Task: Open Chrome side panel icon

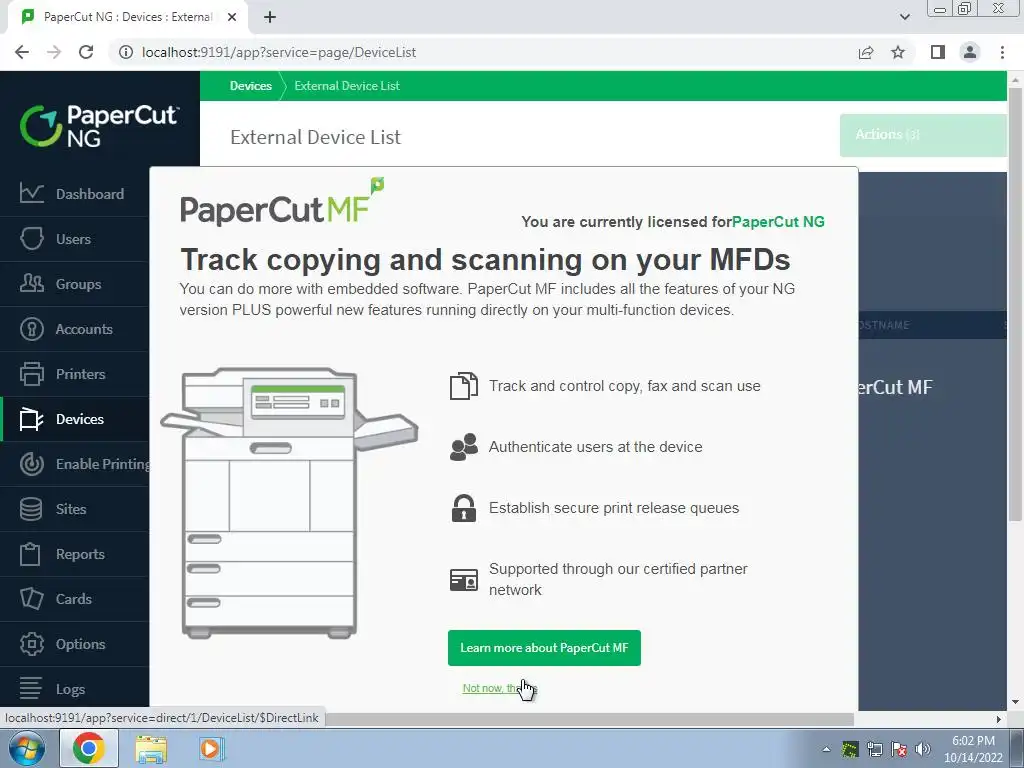Action: 938,52
